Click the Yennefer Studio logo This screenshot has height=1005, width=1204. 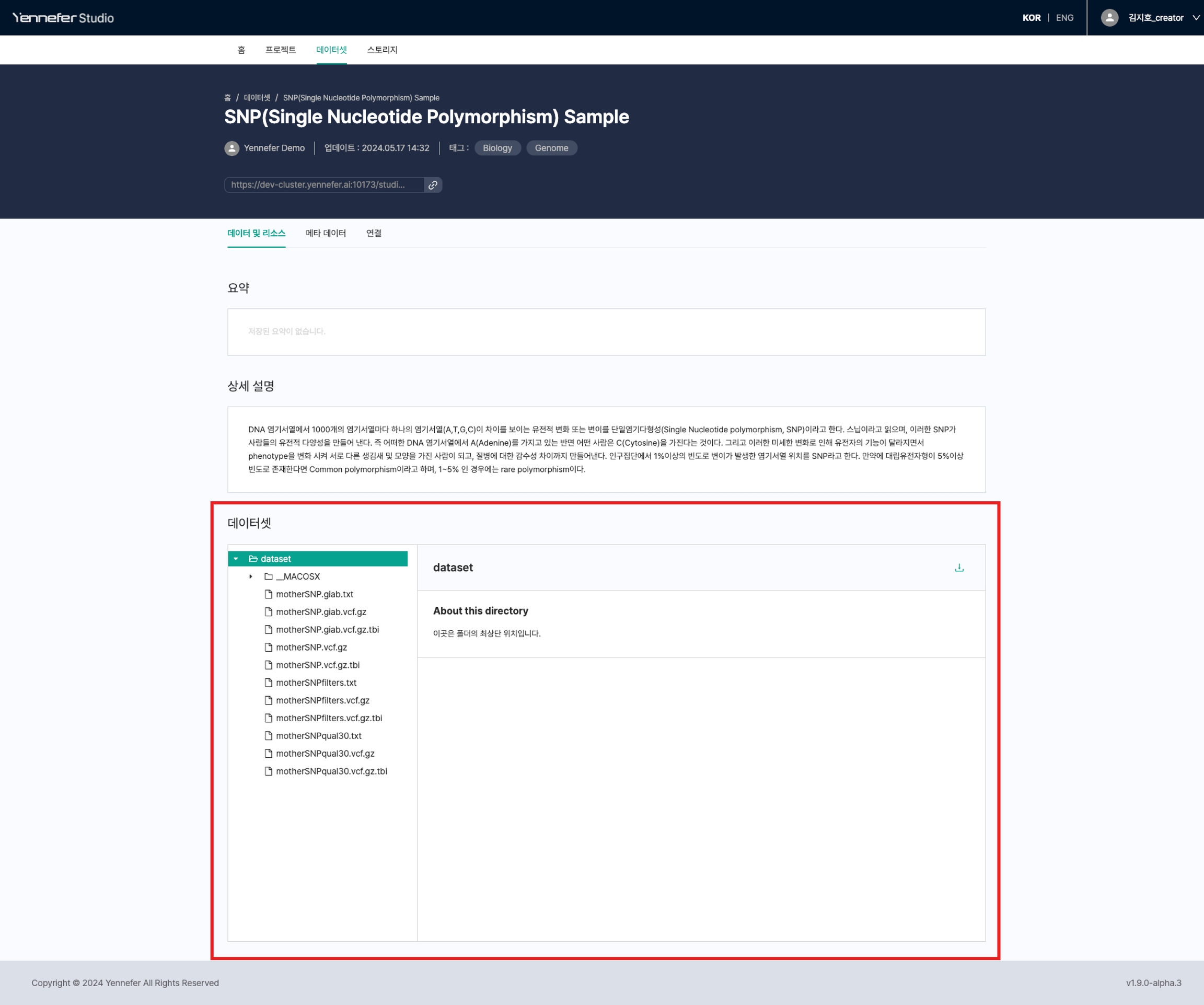63,18
